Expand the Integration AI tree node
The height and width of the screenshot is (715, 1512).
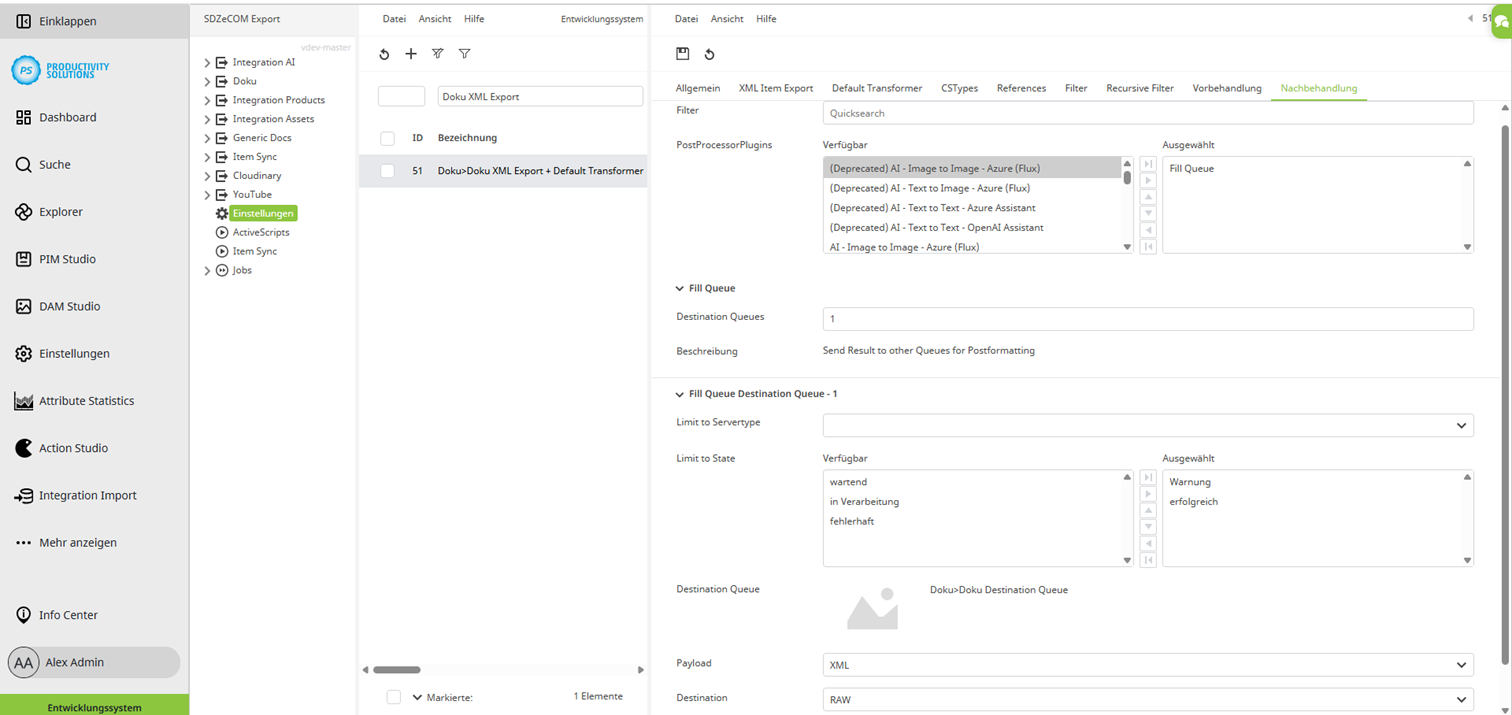(x=207, y=62)
